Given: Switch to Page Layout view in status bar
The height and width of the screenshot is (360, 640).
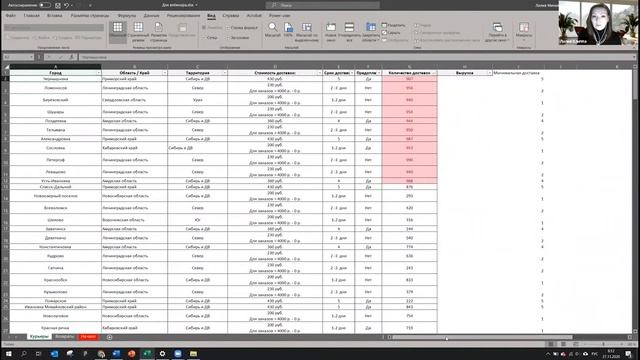Looking at the screenshot, I should tap(563, 344).
